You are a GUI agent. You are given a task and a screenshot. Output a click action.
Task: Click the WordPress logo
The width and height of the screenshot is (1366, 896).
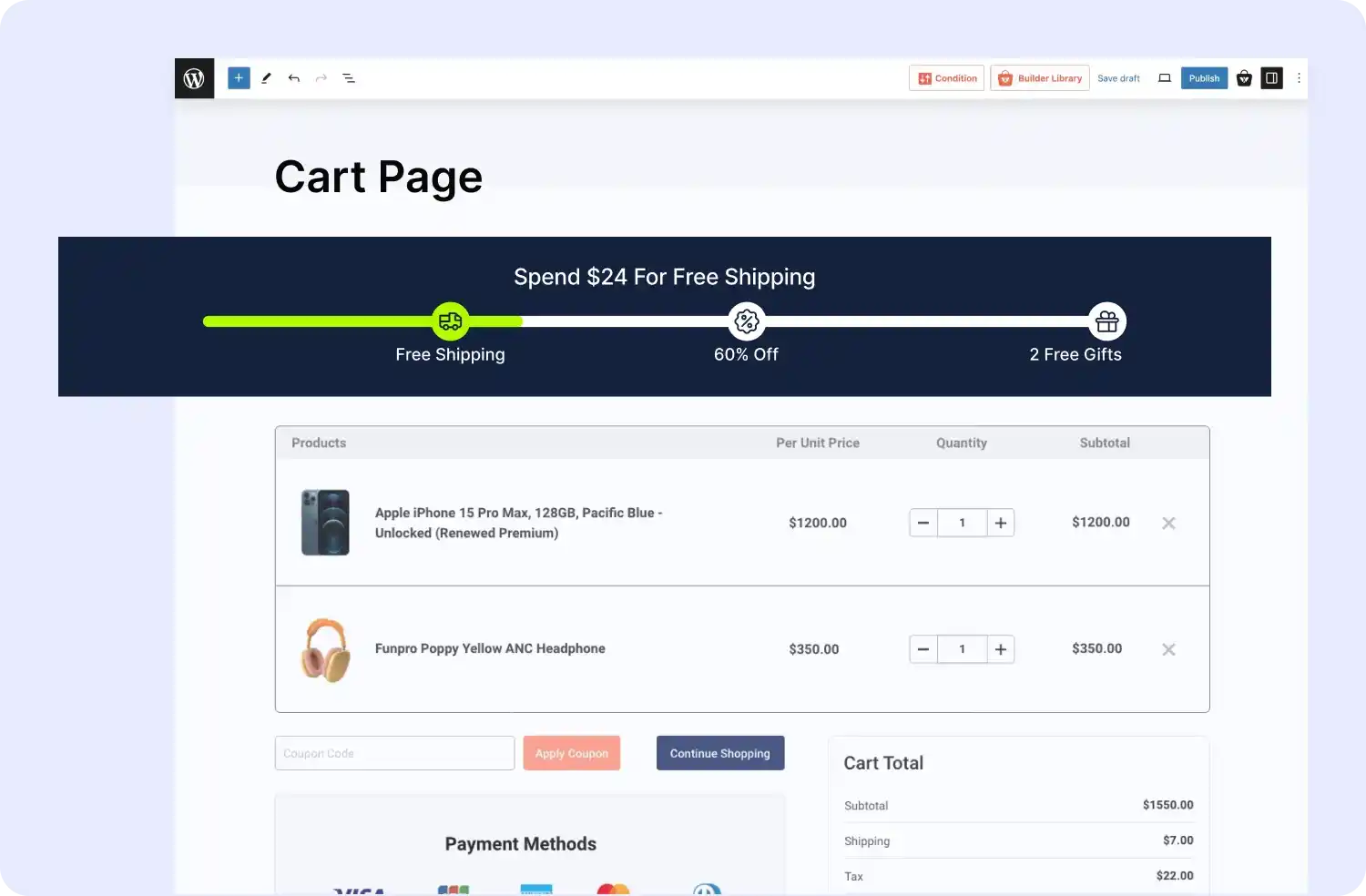coord(194,77)
